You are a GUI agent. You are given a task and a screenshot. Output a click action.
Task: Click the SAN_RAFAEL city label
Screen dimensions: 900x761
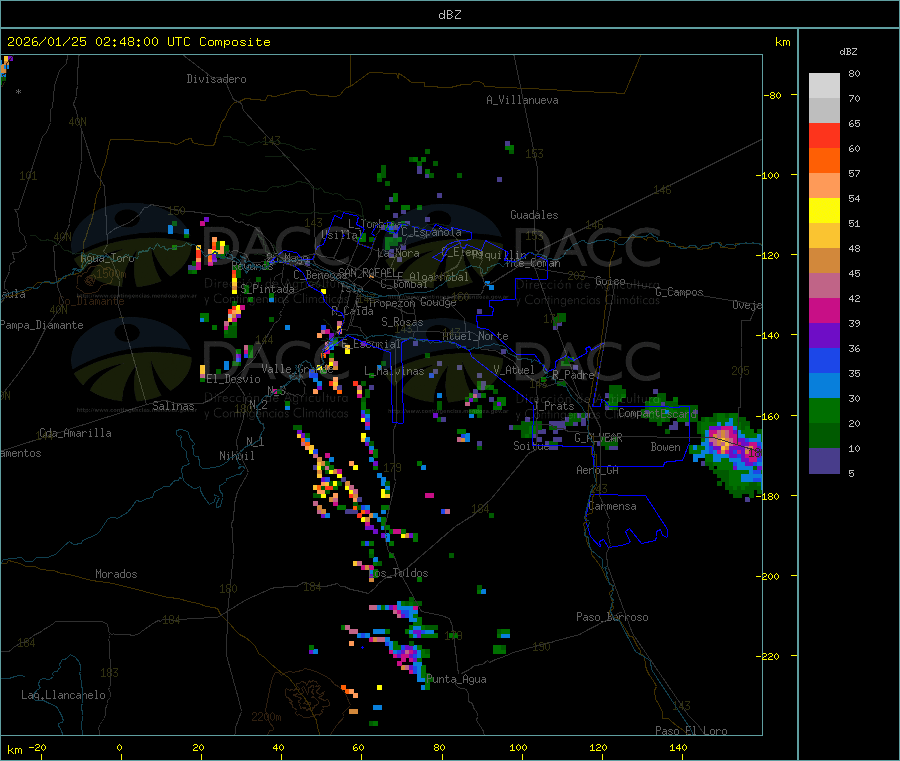[x=366, y=272]
